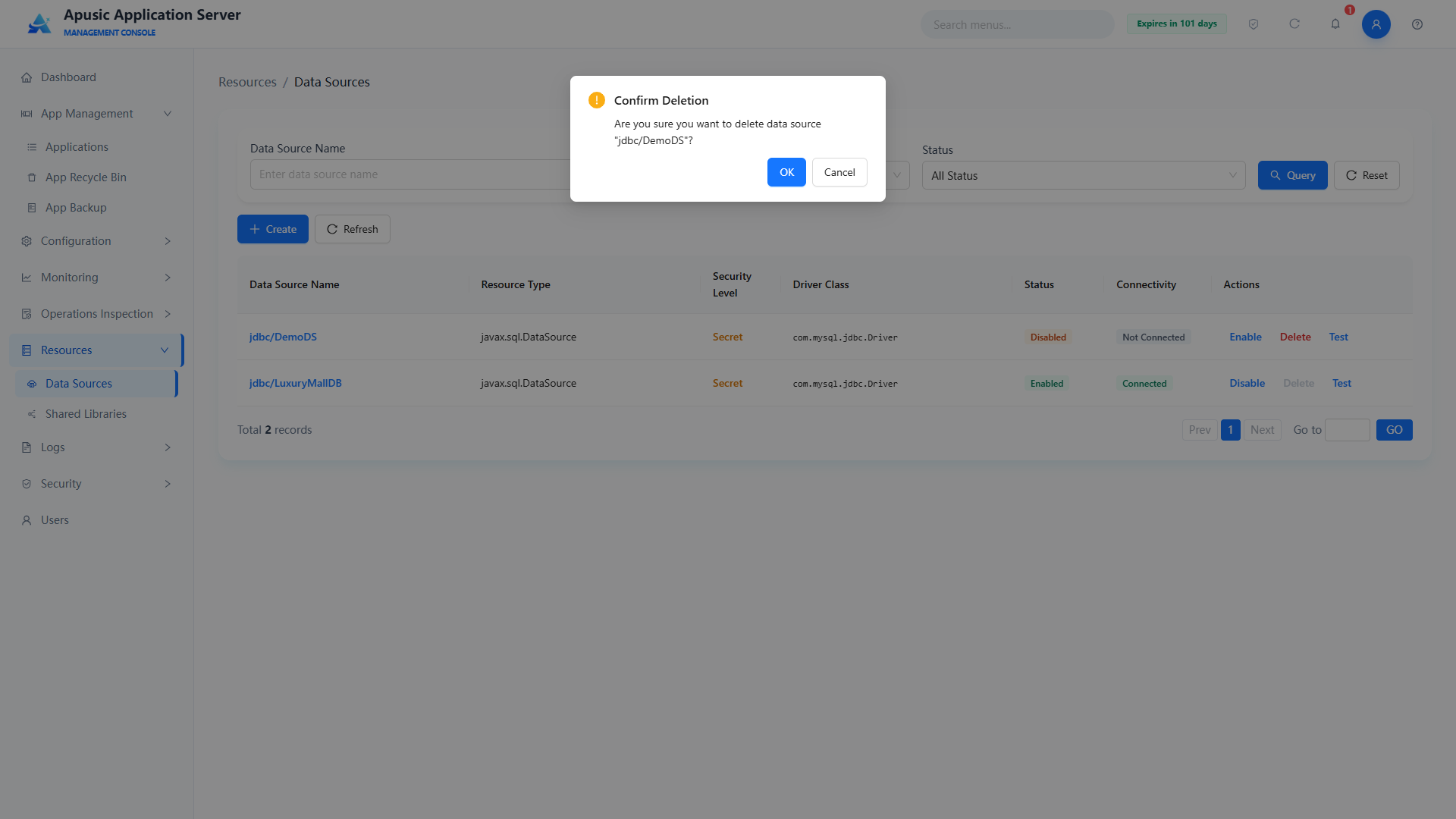
Task: Open the All Status dropdown
Action: (1084, 175)
